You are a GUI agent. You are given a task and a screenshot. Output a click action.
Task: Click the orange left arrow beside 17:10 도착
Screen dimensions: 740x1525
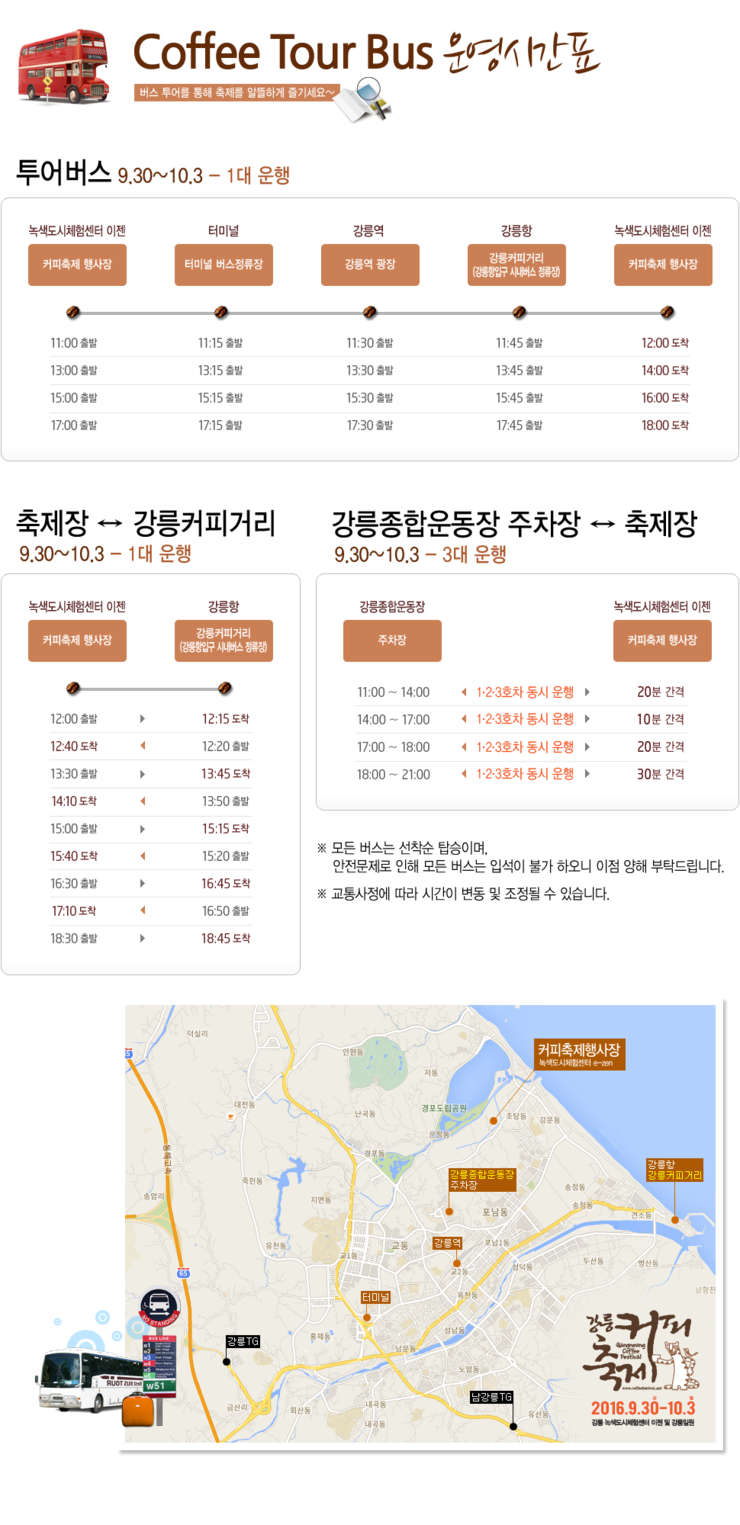(142, 910)
